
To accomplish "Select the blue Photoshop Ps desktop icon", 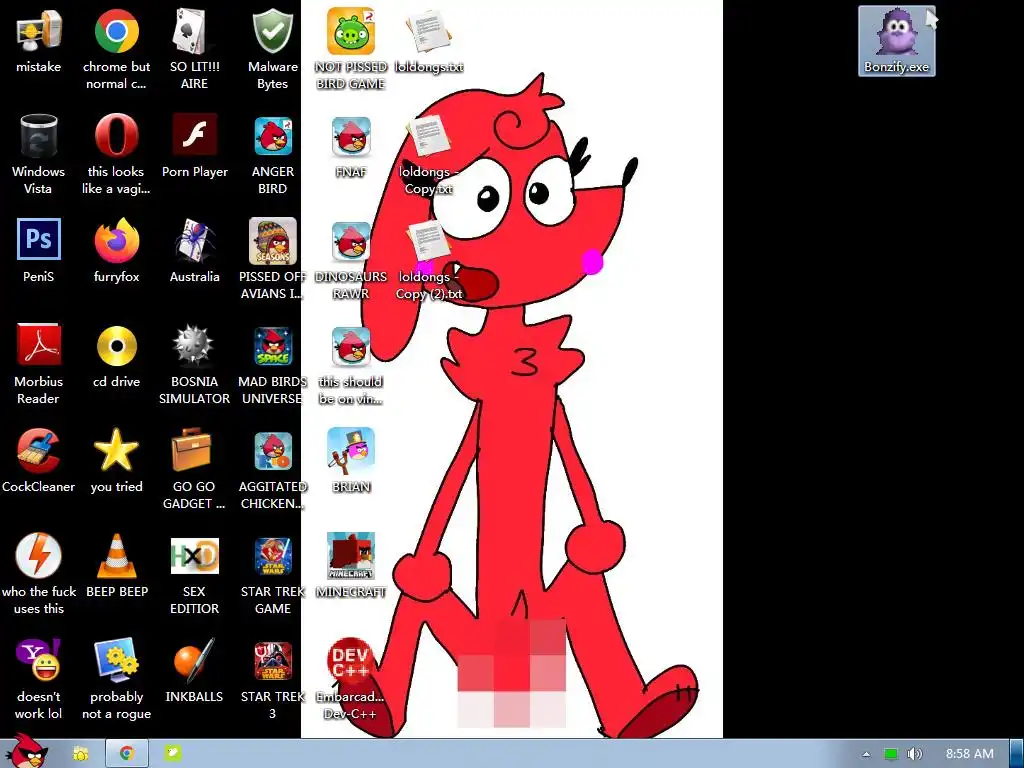I will 38,251.
